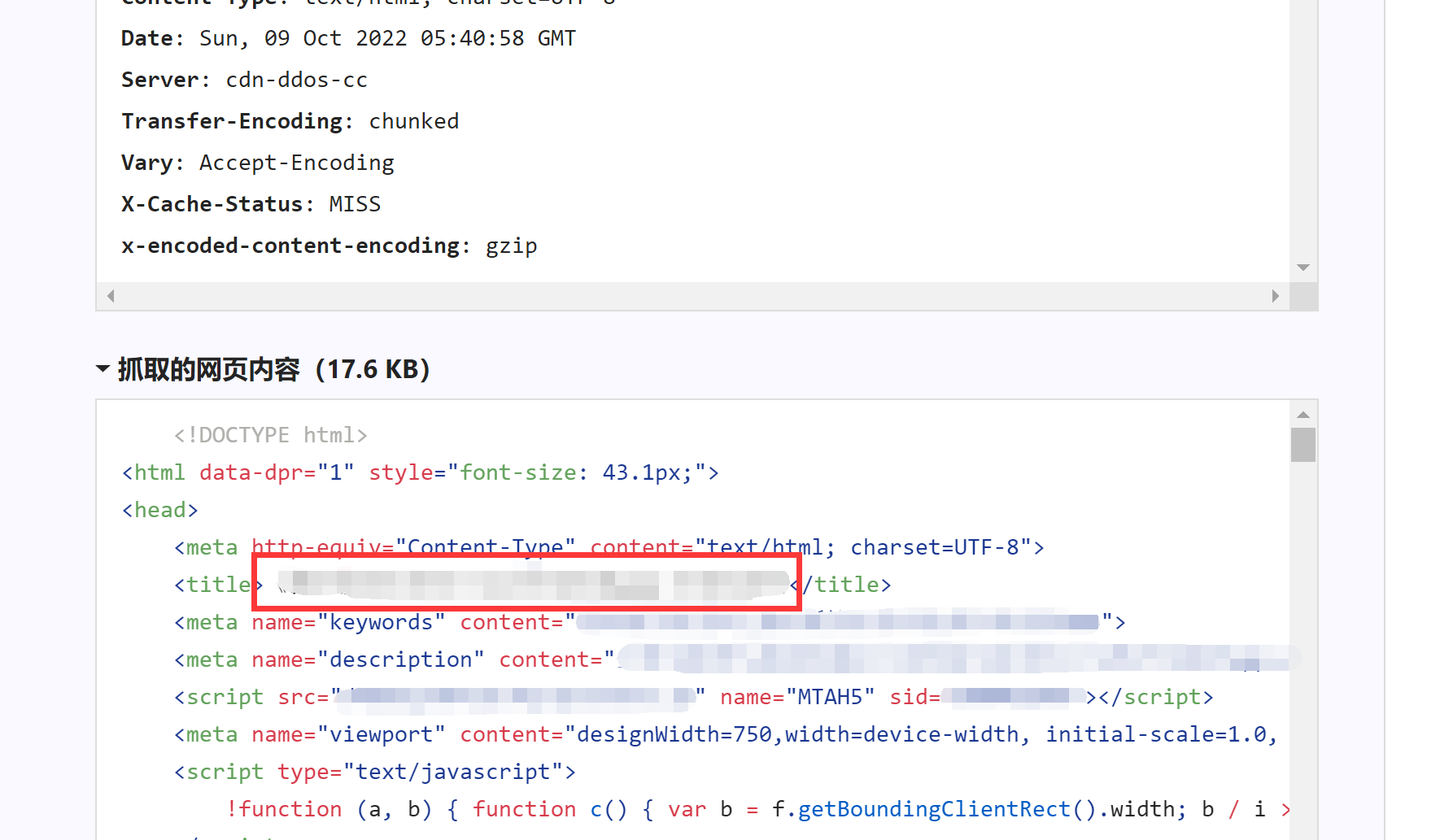Click the DOCTYPE html line
Screen dimensions: 1440x840
(270, 435)
